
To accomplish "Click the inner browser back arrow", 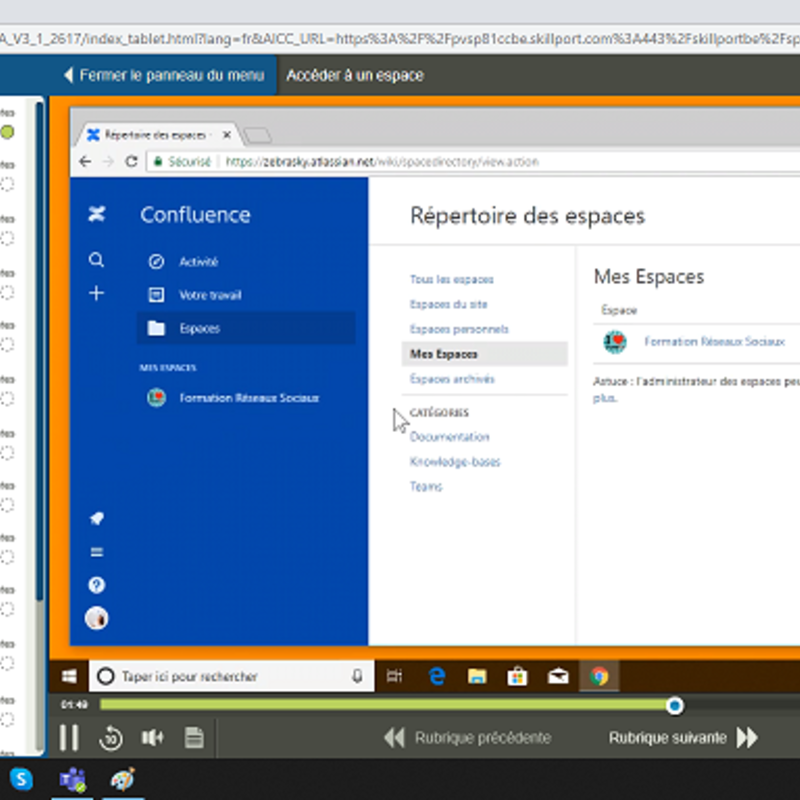I will click(85, 162).
